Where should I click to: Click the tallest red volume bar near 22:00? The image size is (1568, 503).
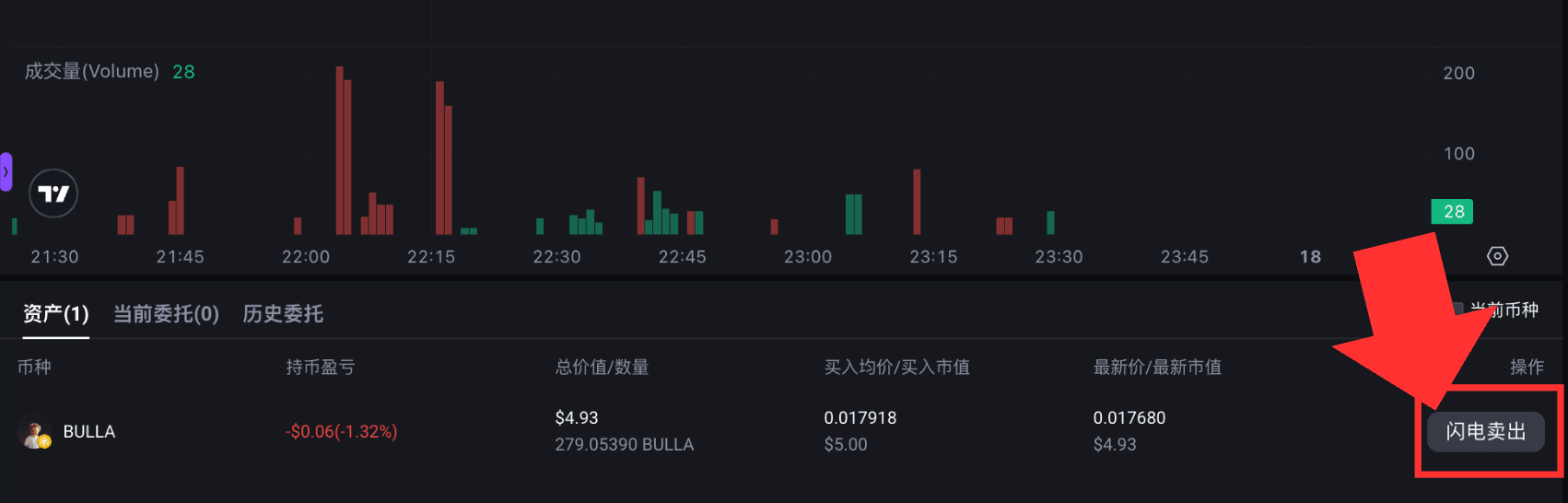(340, 150)
